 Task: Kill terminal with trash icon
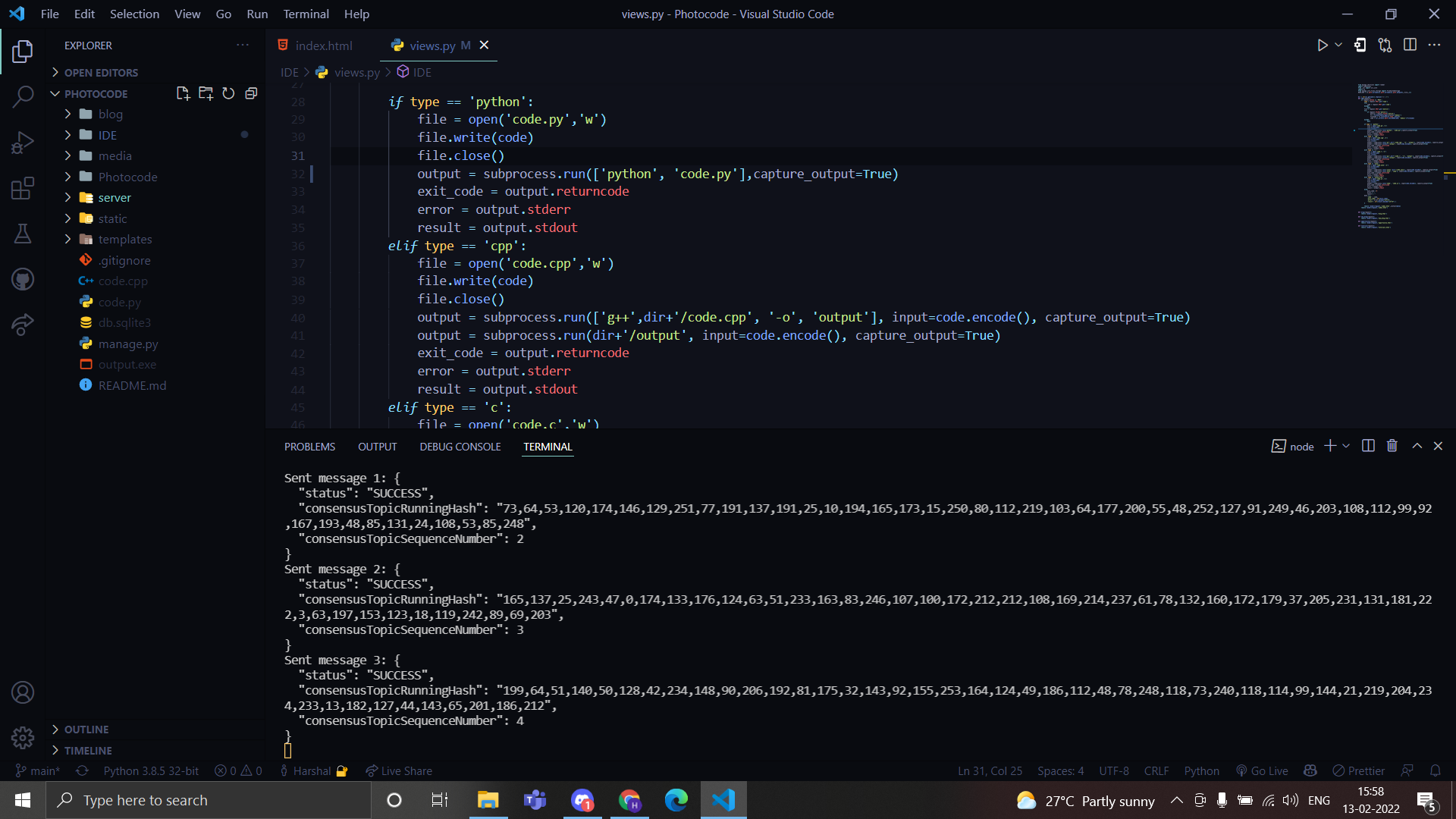pyautogui.click(x=1392, y=446)
